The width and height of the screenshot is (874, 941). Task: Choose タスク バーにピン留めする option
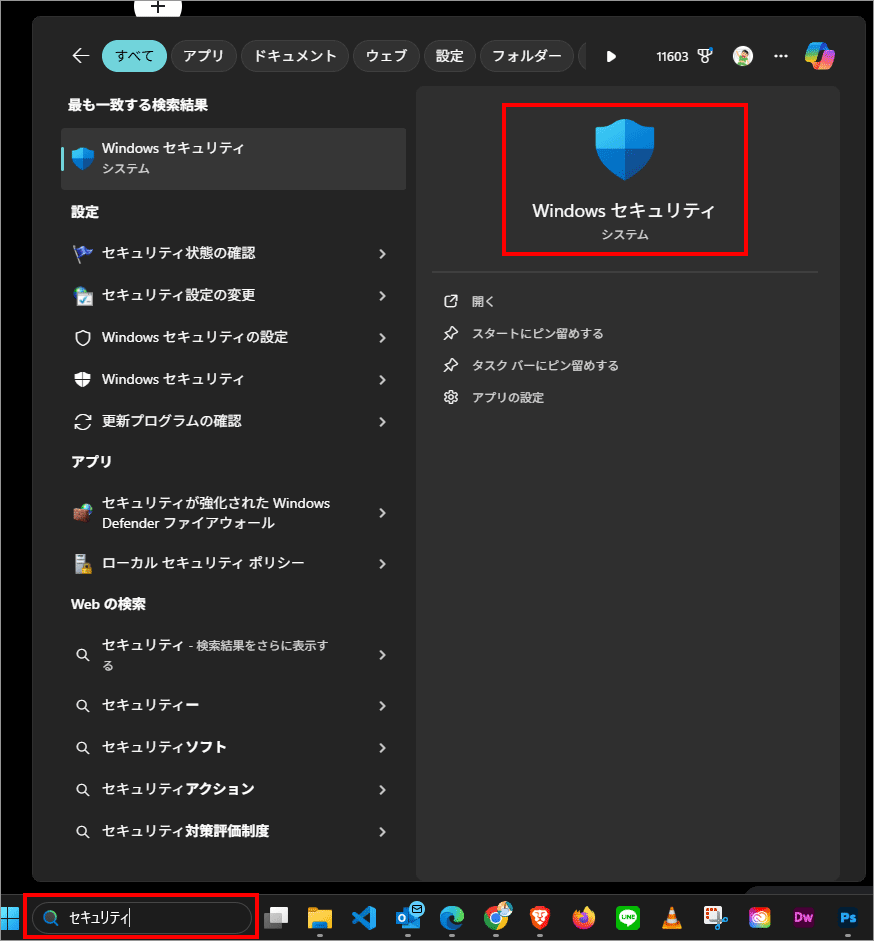545,366
